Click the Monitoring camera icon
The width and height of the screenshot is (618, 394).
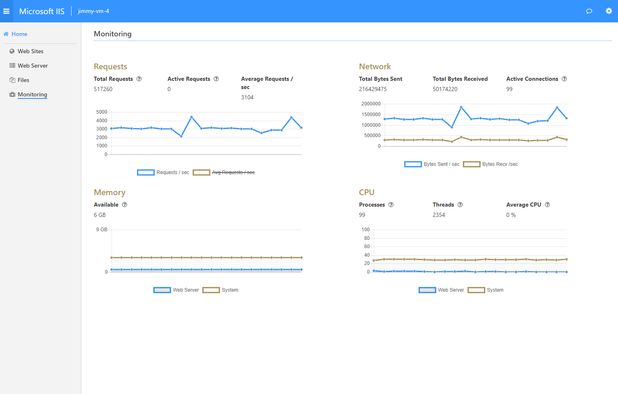point(12,95)
